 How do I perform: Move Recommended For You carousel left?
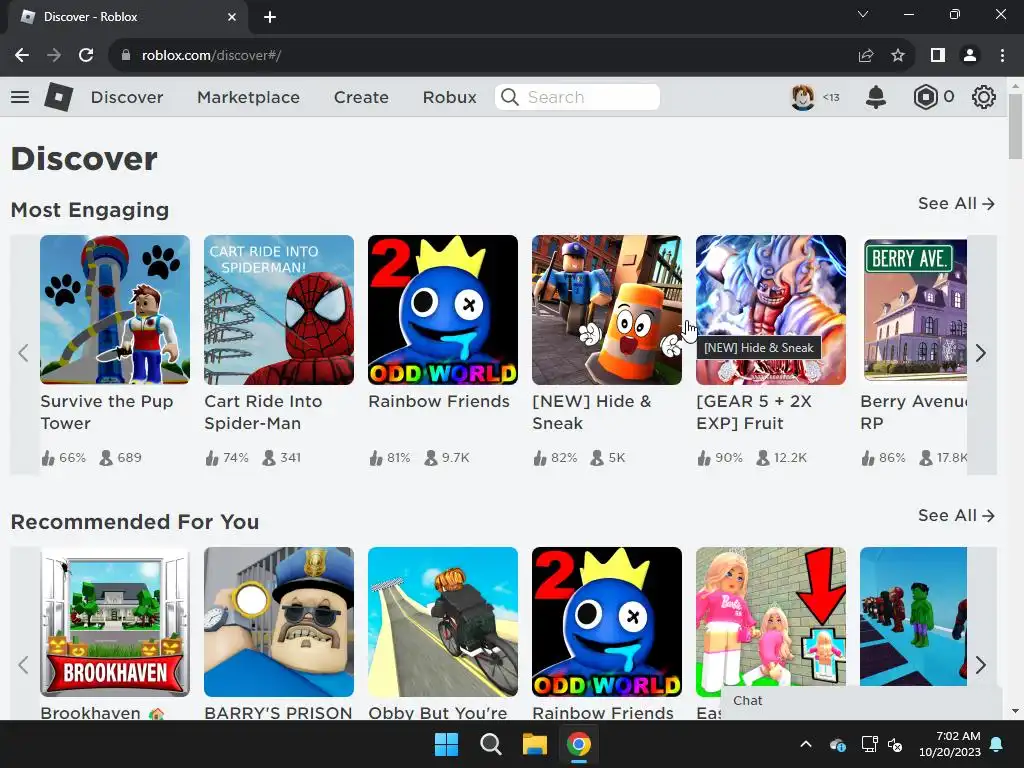click(24, 665)
